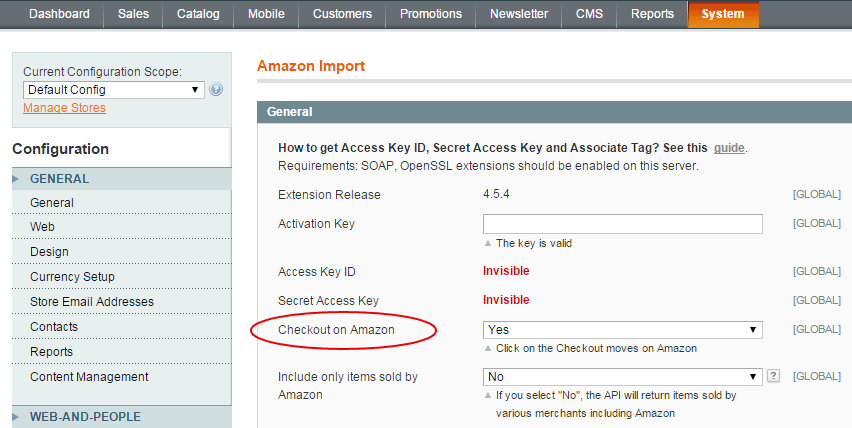
Task: Expand the WEB-AND-PEOPLE section arrow
Action: point(16,417)
